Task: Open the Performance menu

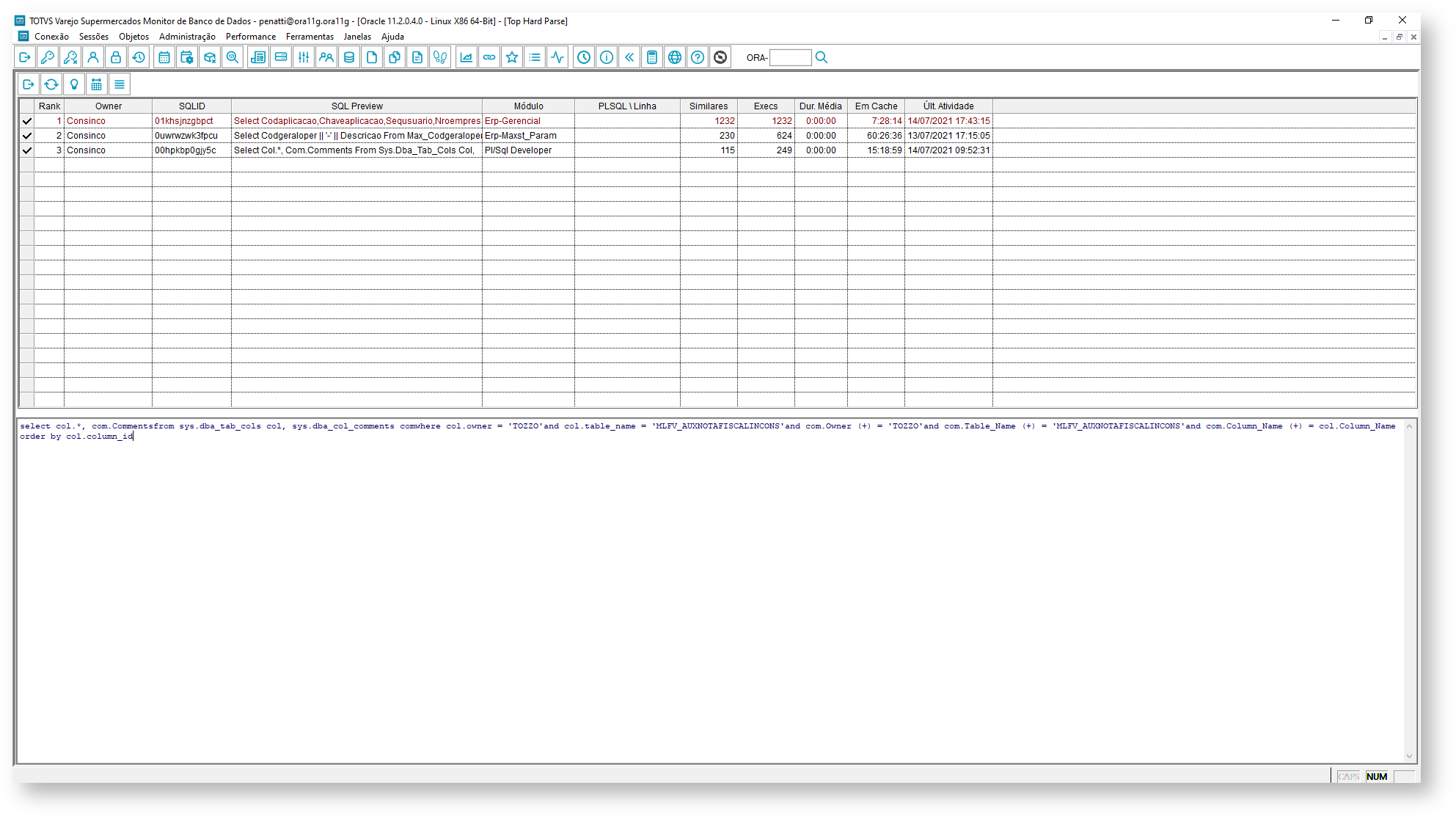Action: click(251, 36)
